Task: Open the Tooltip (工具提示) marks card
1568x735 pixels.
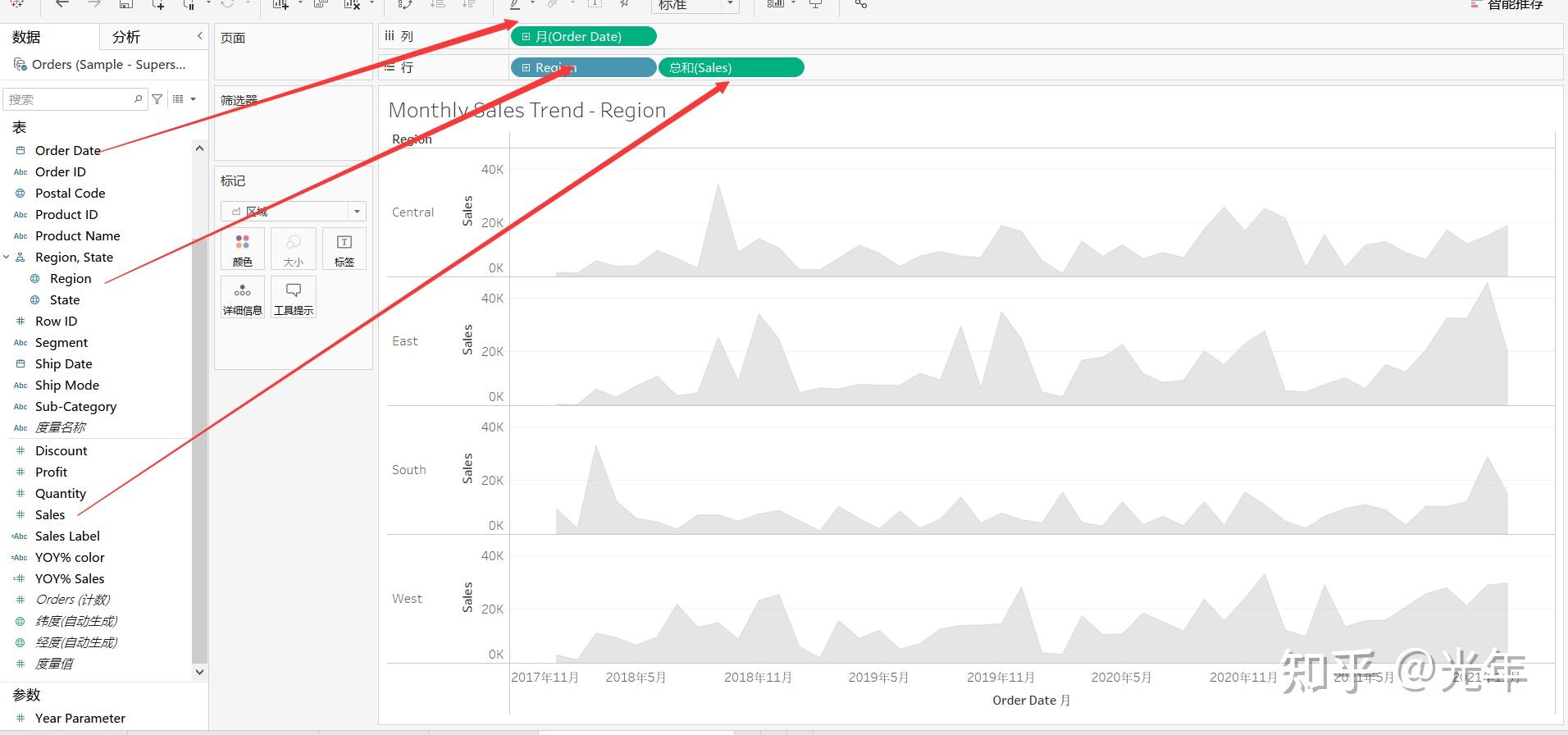Action: point(294,297)
